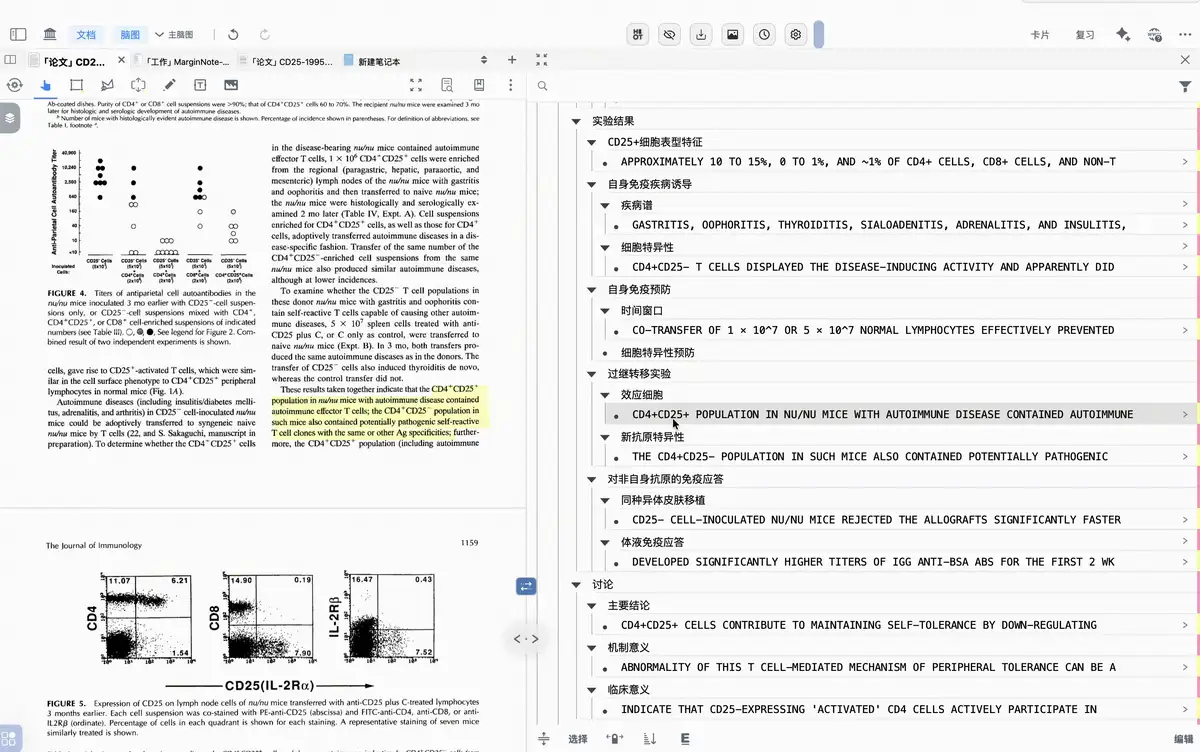This screenshot has height=752, width=1200.
Task: Toggle the lock width icon in bottom bar
Action: 615,739
